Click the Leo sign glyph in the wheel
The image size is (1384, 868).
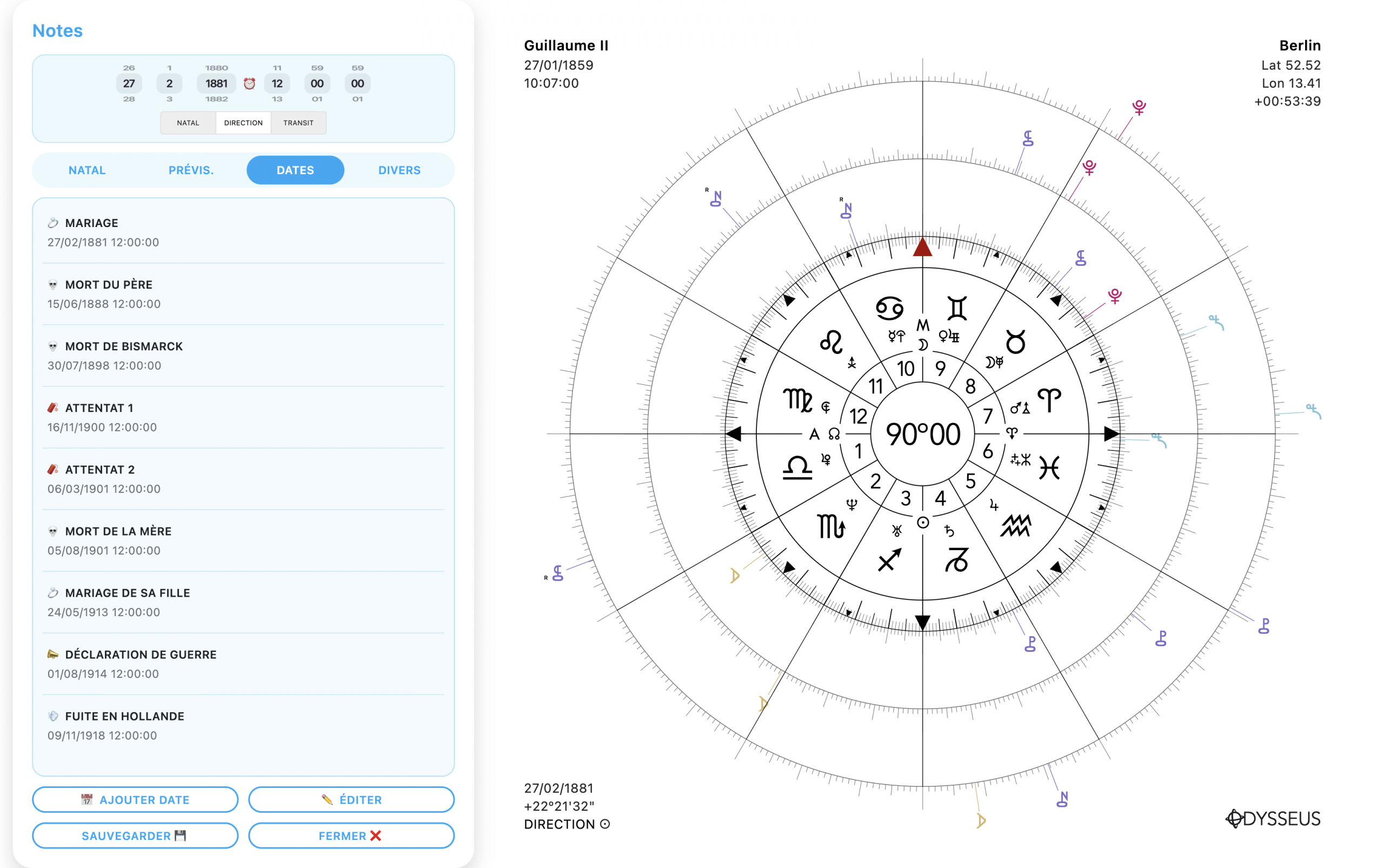pos(831,342)
